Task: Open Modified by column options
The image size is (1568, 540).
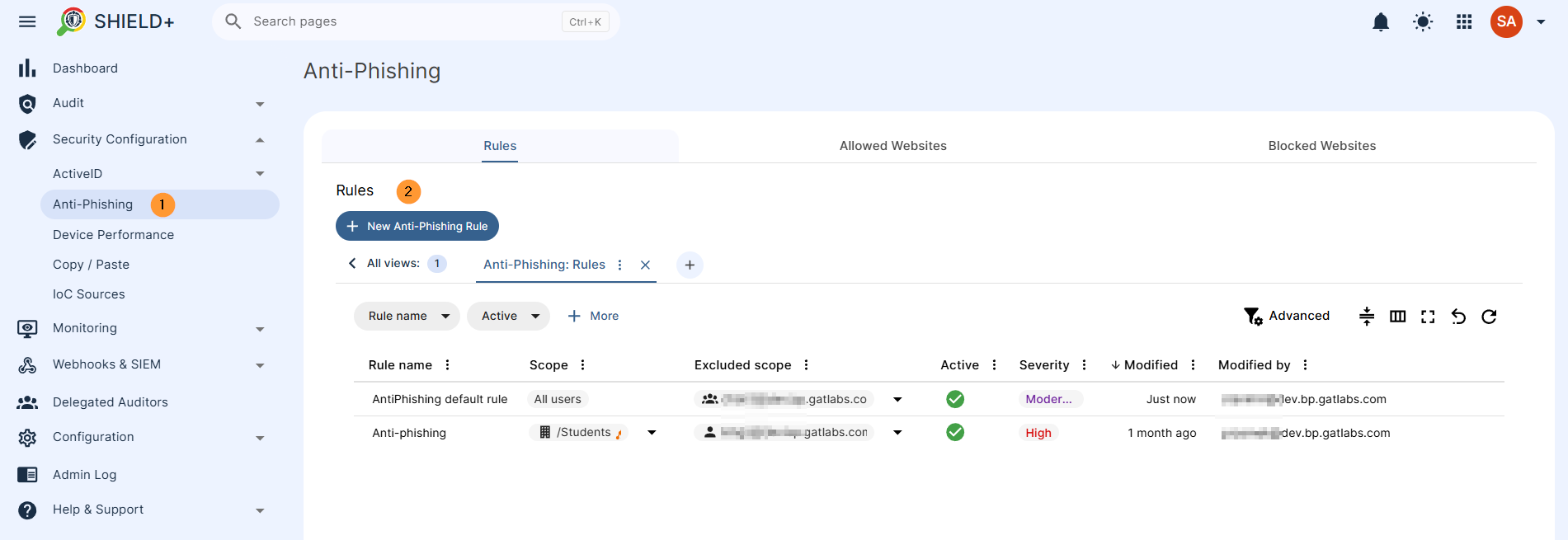Action: click(x=1305, y=365)
